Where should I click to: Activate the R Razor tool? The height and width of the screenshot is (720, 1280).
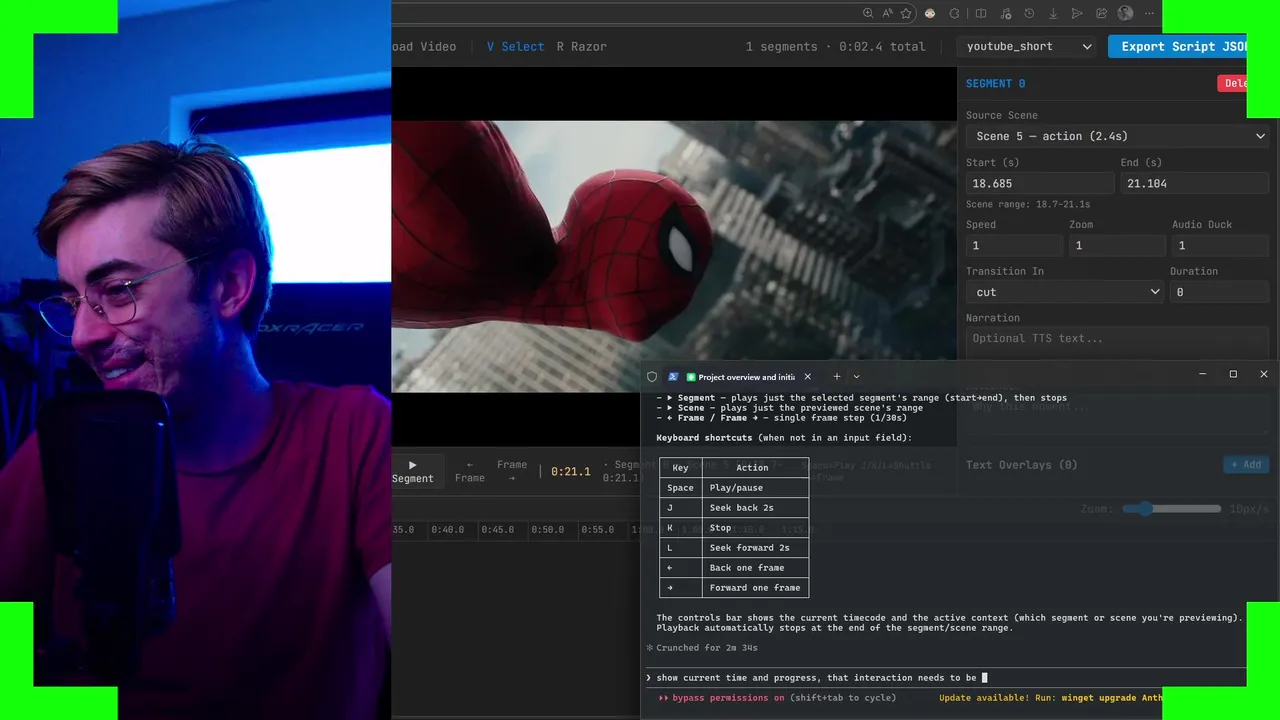[581, 46]
